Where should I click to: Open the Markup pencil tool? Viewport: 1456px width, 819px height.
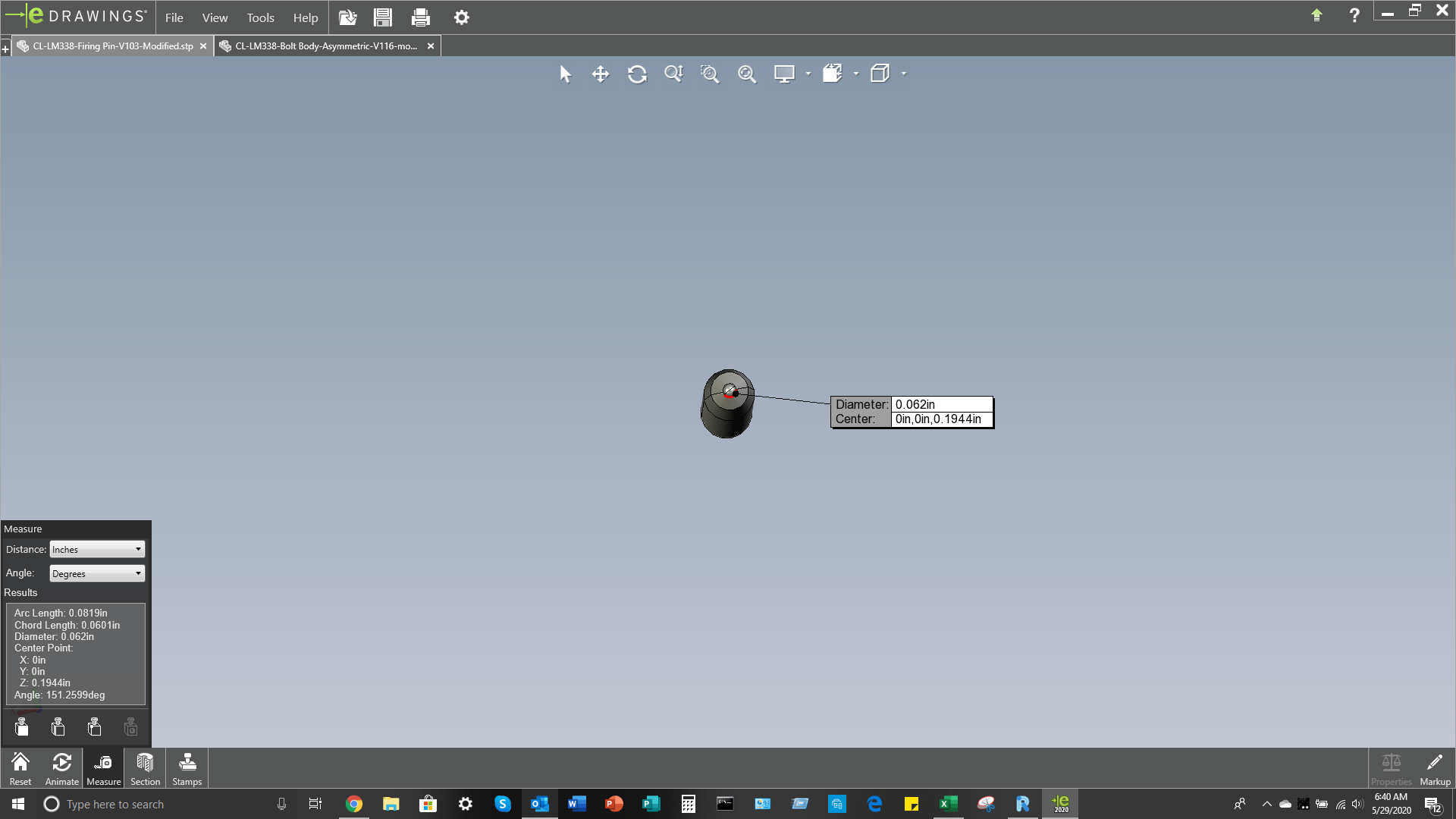click(x=1435, y=768)
